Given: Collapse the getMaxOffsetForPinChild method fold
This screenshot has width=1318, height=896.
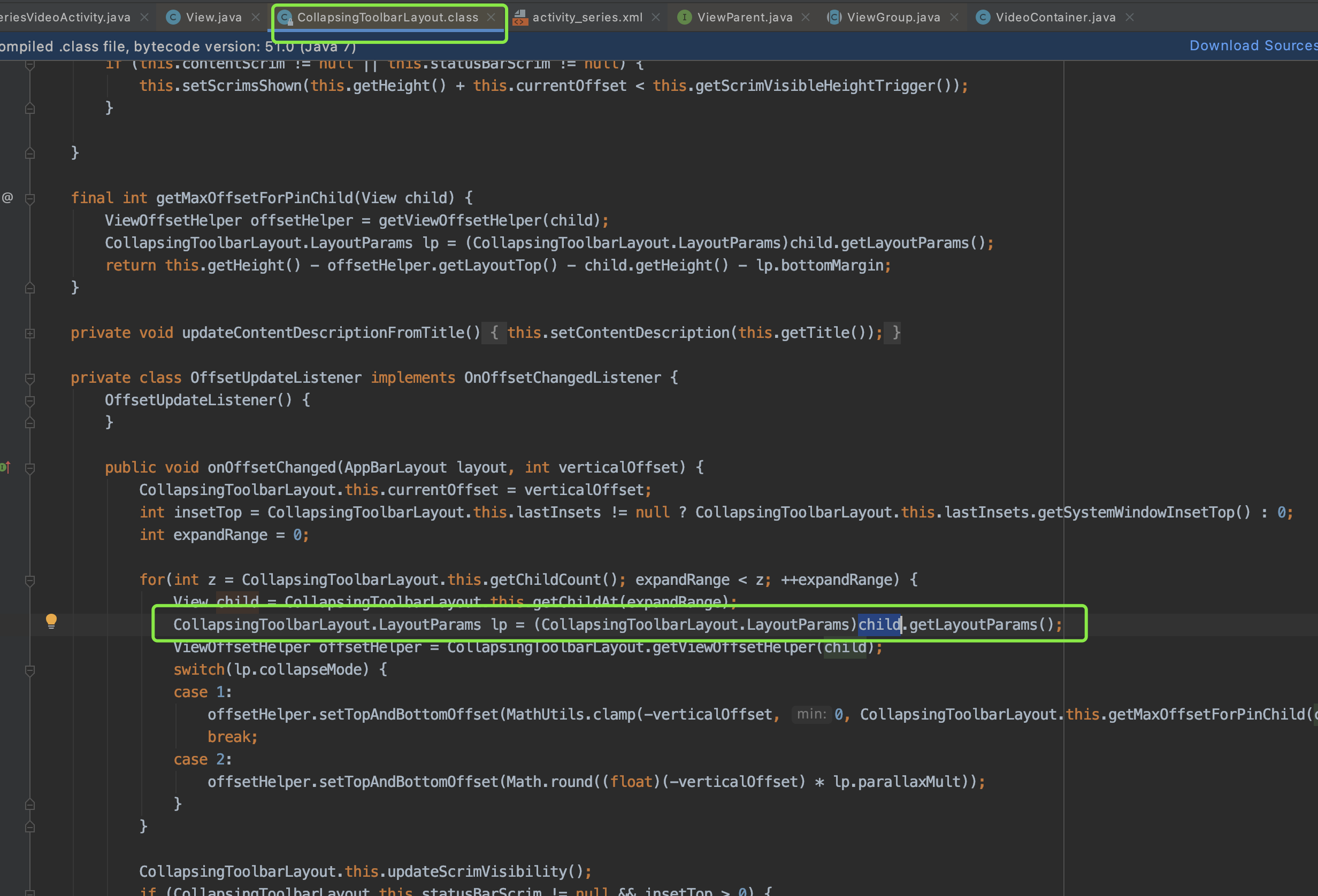Looking at the screenshot, I should (30, 199).
